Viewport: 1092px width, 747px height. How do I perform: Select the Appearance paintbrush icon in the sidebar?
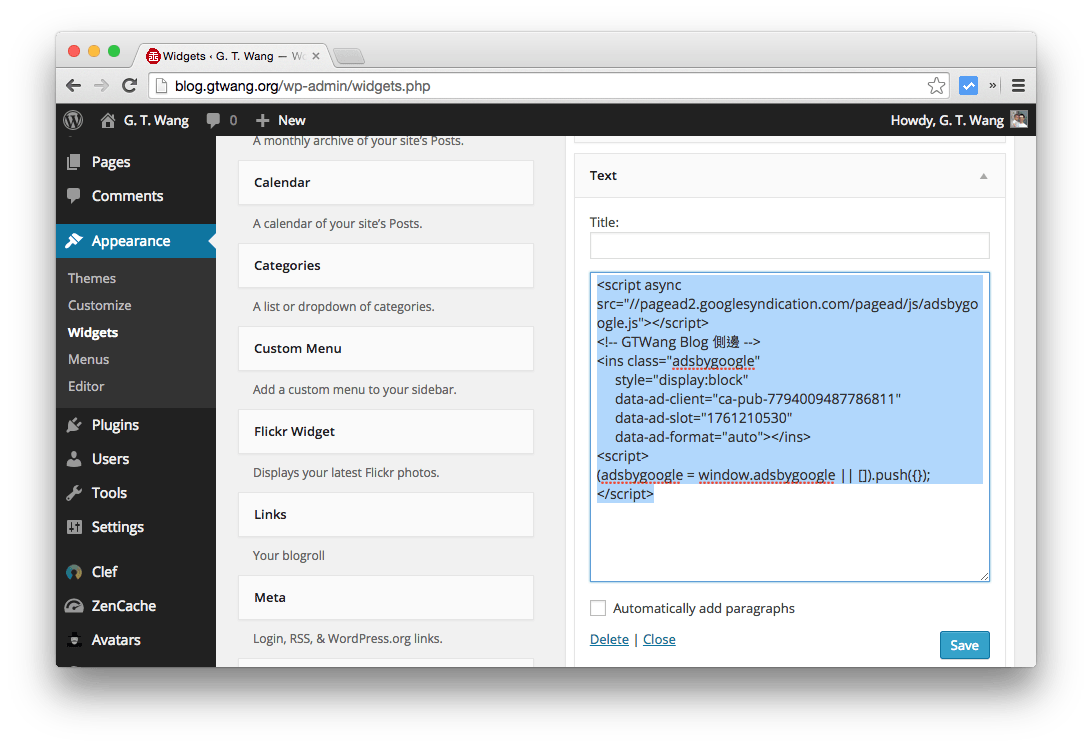(75, 240)
